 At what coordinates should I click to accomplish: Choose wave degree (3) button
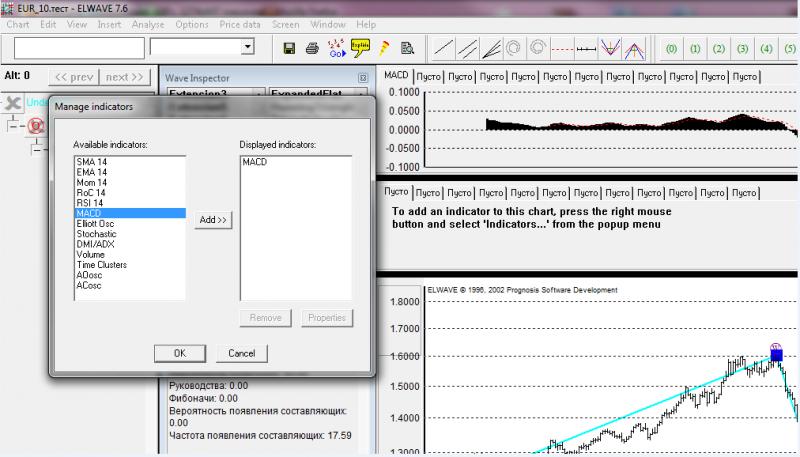click(742, 49)
